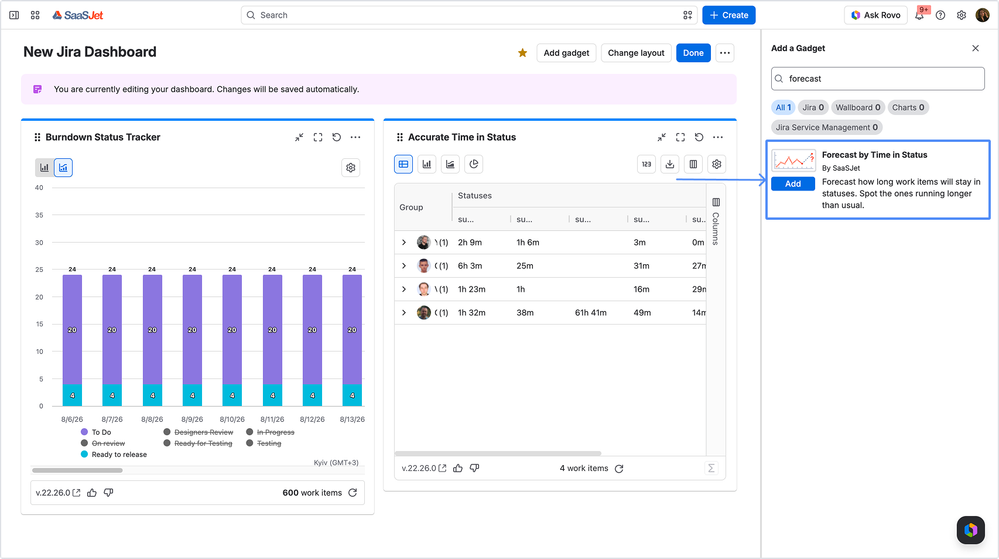Select the Jira 0 filter tab

[813, 108]
